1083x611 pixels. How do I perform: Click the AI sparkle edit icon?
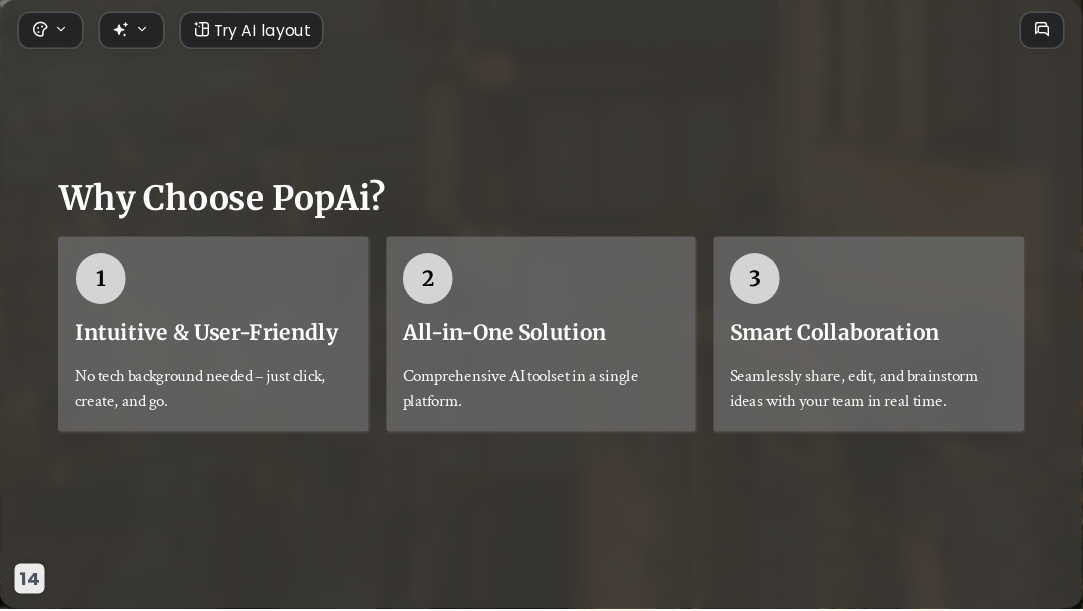121,30
